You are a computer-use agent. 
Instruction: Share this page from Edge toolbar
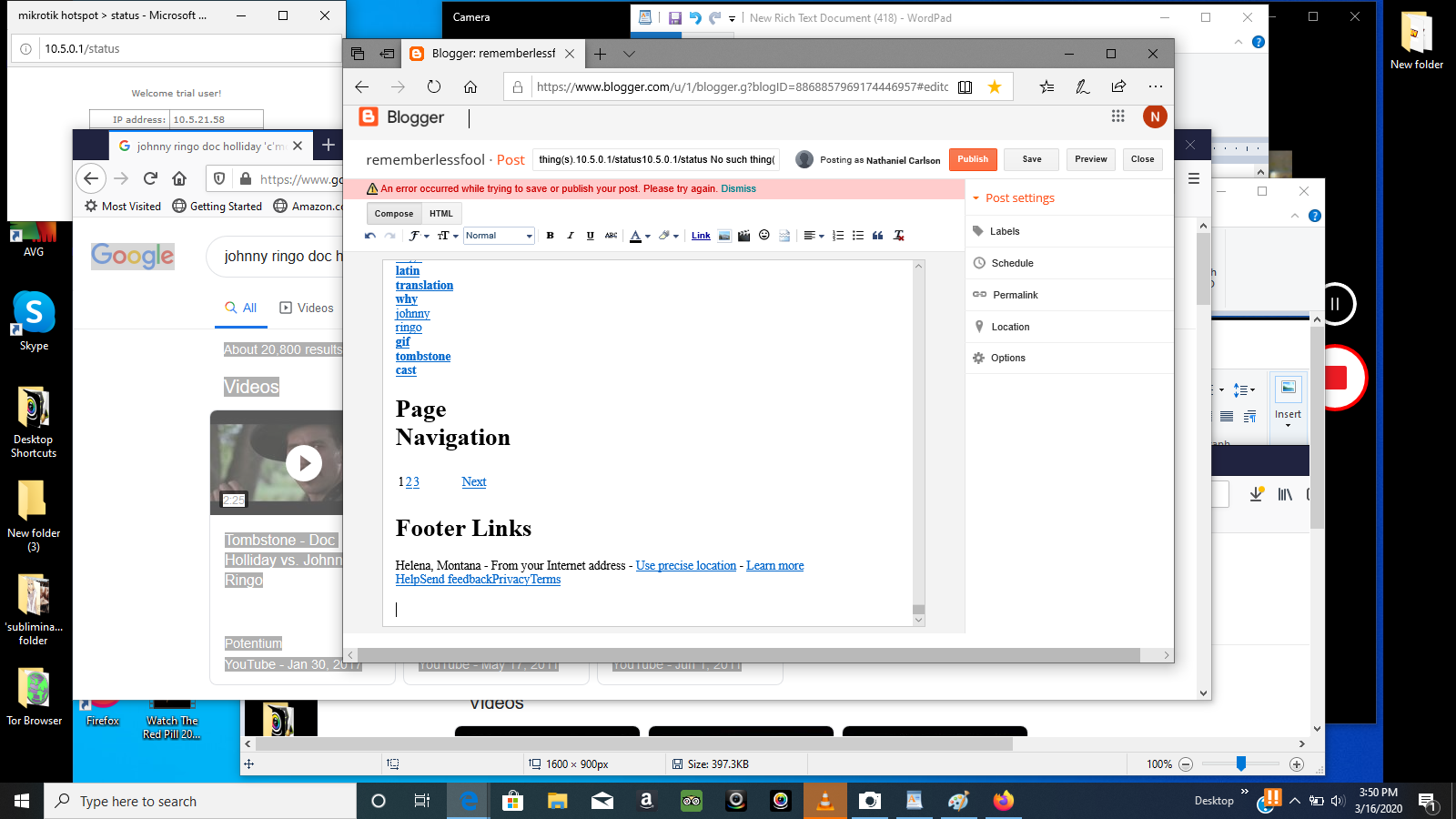point(1118,86)
